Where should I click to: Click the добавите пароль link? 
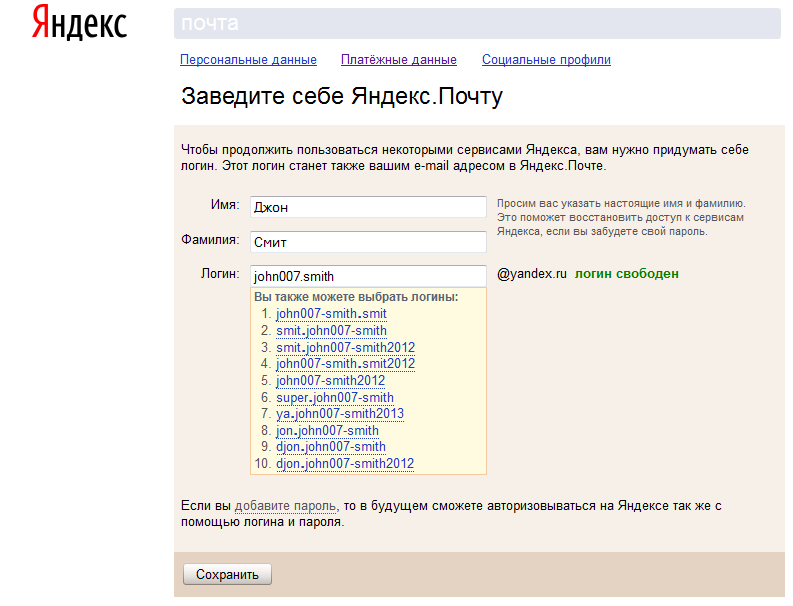[285, 506]
